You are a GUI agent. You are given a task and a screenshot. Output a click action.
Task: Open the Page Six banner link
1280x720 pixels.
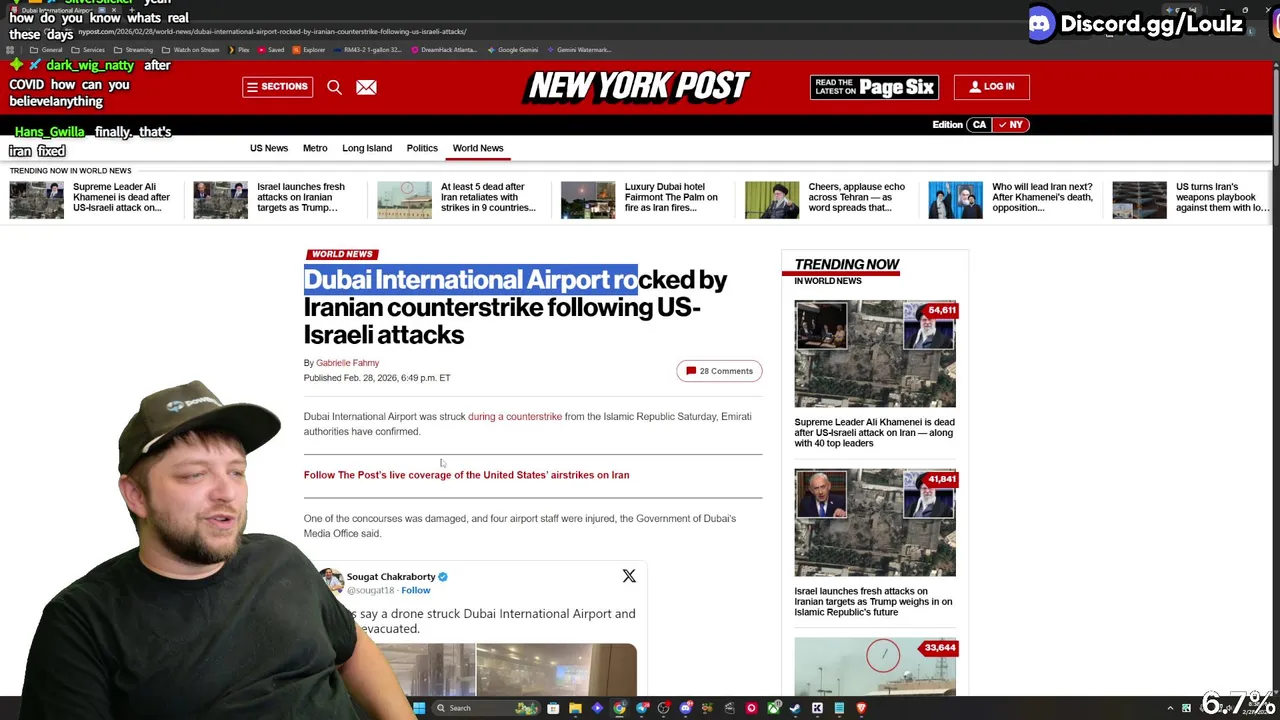[874, 87]
